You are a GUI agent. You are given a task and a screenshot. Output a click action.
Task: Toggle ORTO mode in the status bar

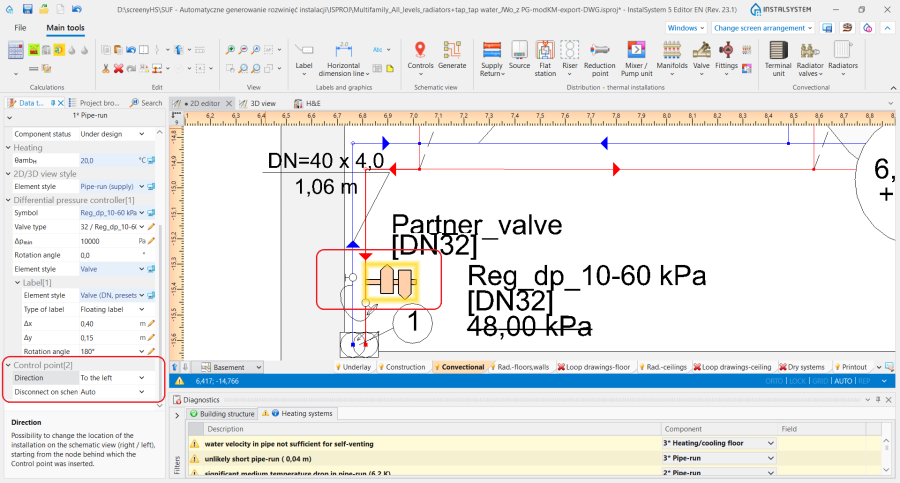pyautogui.click(x=774, y=381)
